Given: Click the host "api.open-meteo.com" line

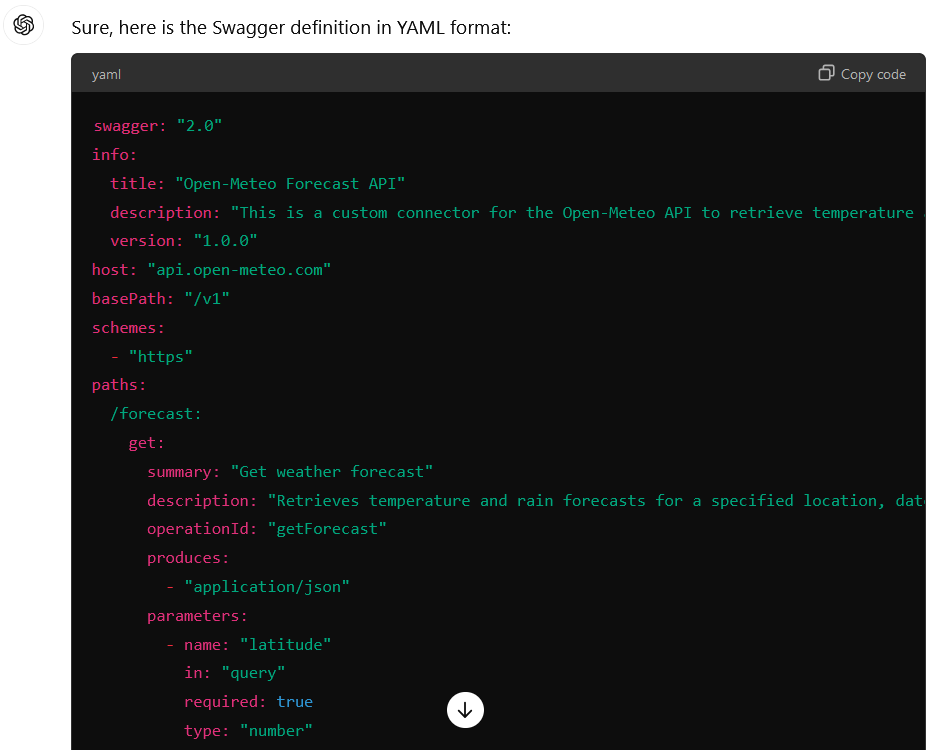Looking at the screenshot, I should click(x=211, y=270).
